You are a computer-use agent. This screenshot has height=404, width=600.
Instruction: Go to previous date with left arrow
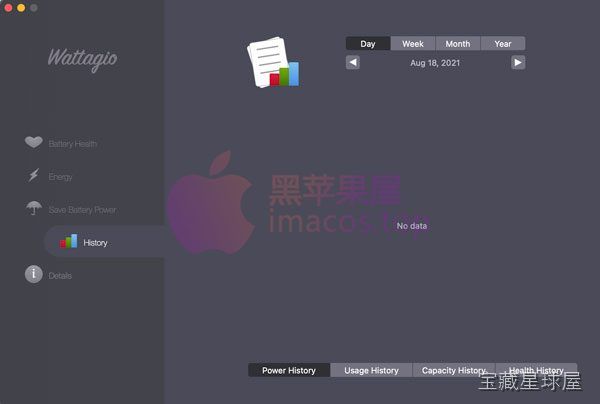353,62
